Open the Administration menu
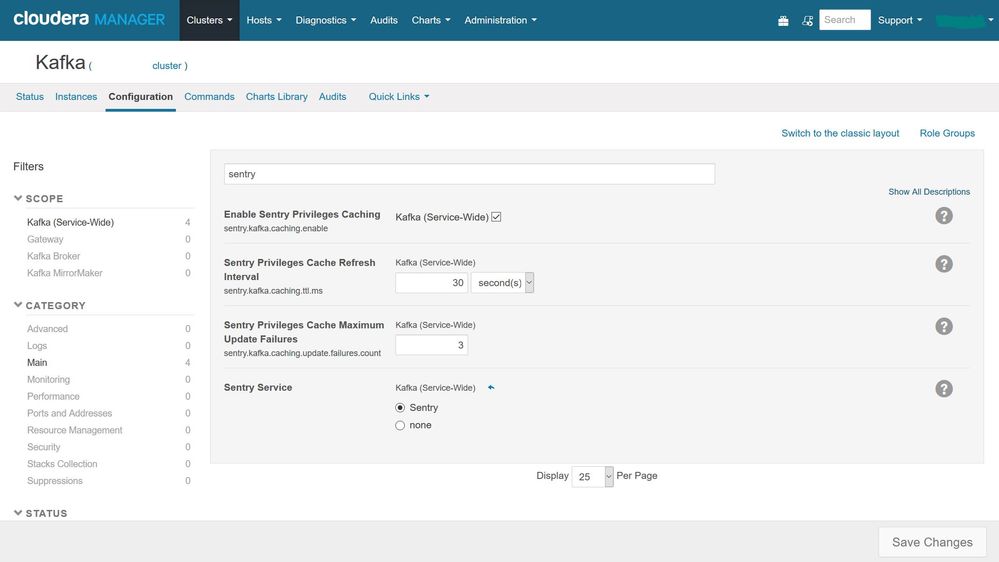Screen dimensions: 999x562 pyautogui.click(x=500, y=20)
